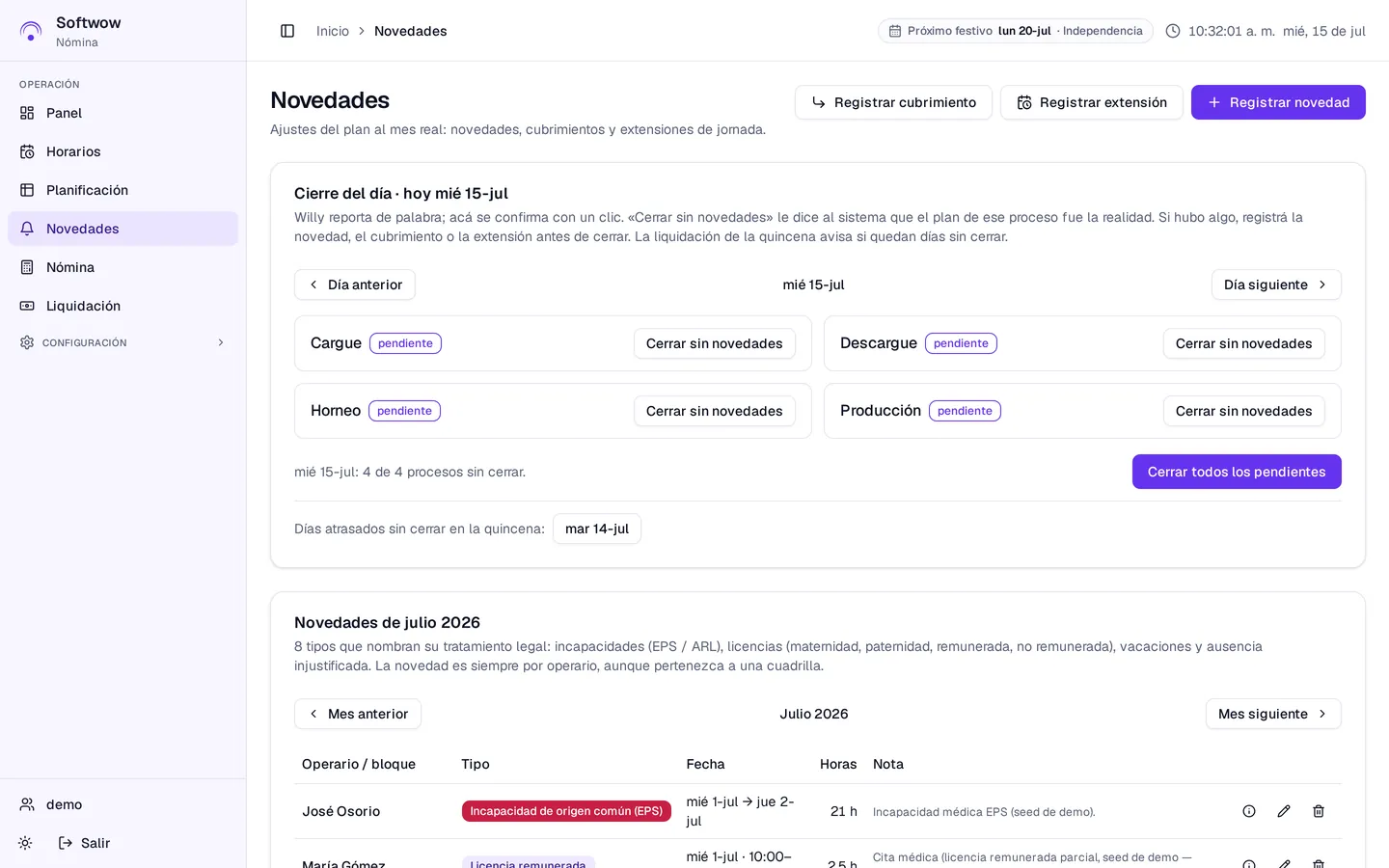The image size is (1389, 868).
Task: Go to the Inicio breadcrumb link
Action: (x=333, y=31)
